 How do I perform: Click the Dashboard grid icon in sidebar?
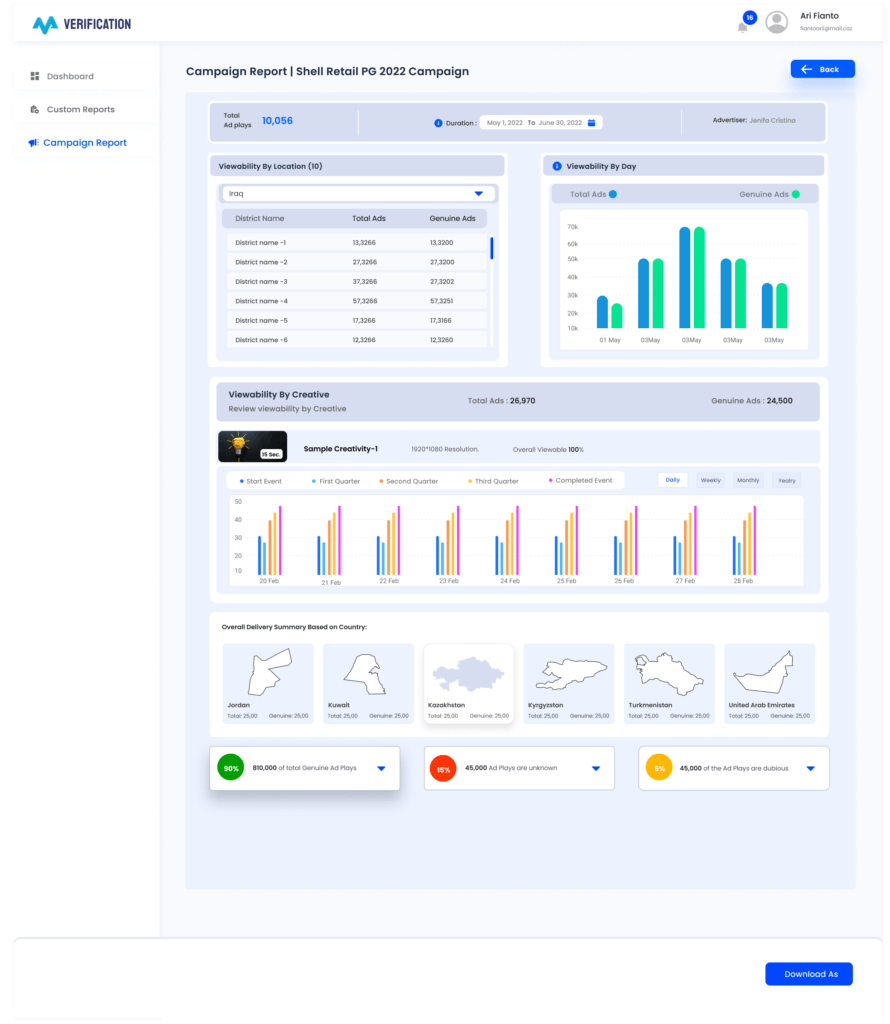coord(35,76)
